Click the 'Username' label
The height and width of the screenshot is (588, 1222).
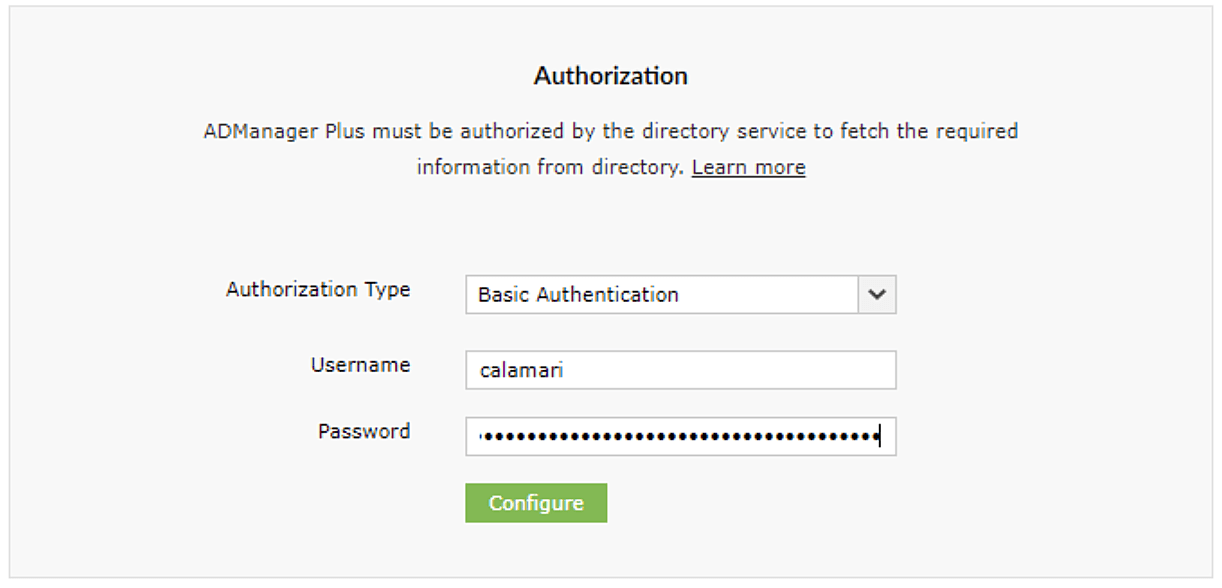pyautogui.click(x=360, y=365)
